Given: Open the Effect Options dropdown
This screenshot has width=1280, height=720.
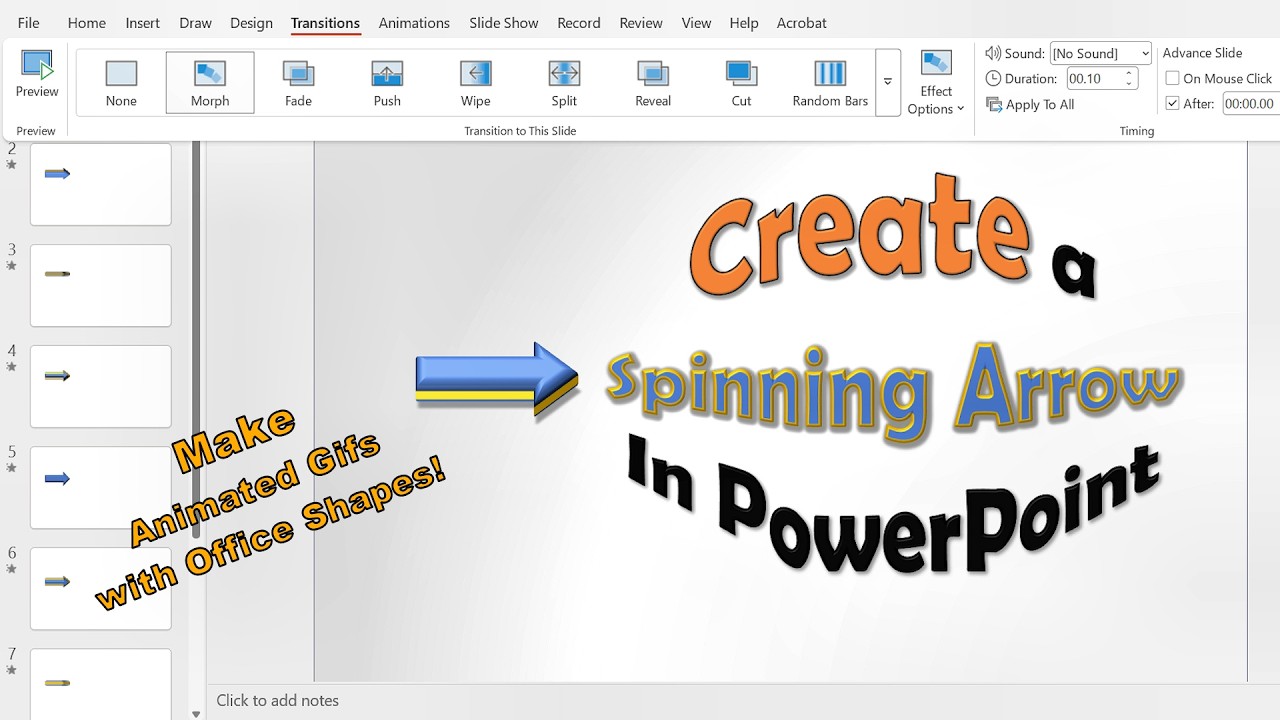Looking at the screenshot, I should (936, 83).
